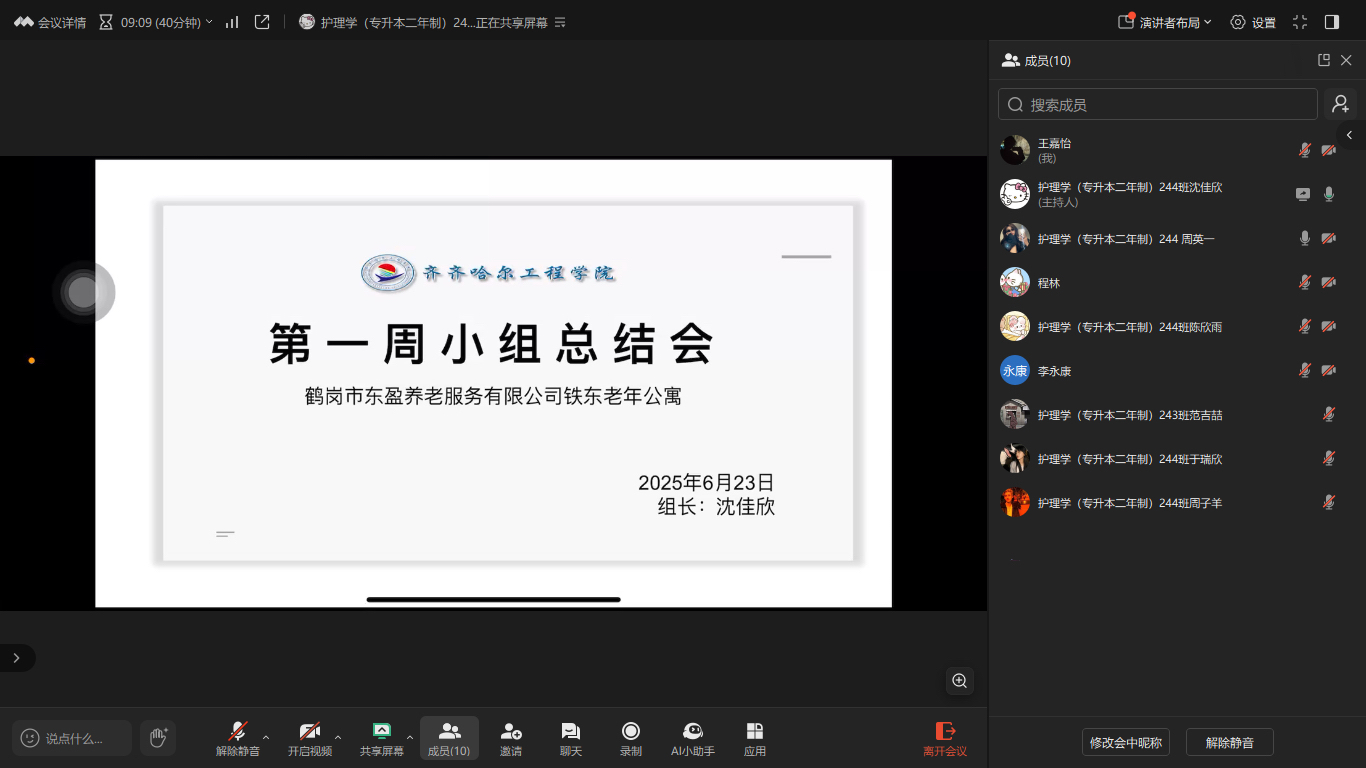Image resolution: width=1366 pixels, height=768 pixels.
Task: Click the Invite (邀请) icon
Action: [511, 732]
